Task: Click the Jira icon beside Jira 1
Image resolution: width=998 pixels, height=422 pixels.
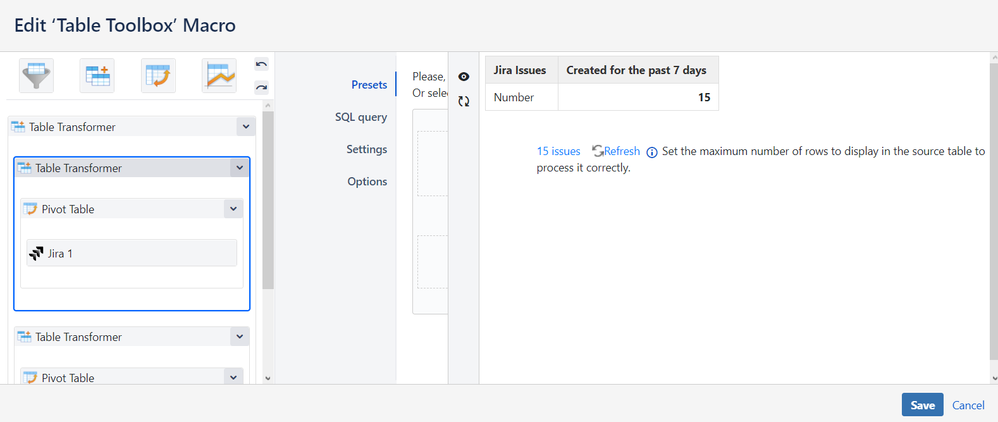Action: [36, 253]
